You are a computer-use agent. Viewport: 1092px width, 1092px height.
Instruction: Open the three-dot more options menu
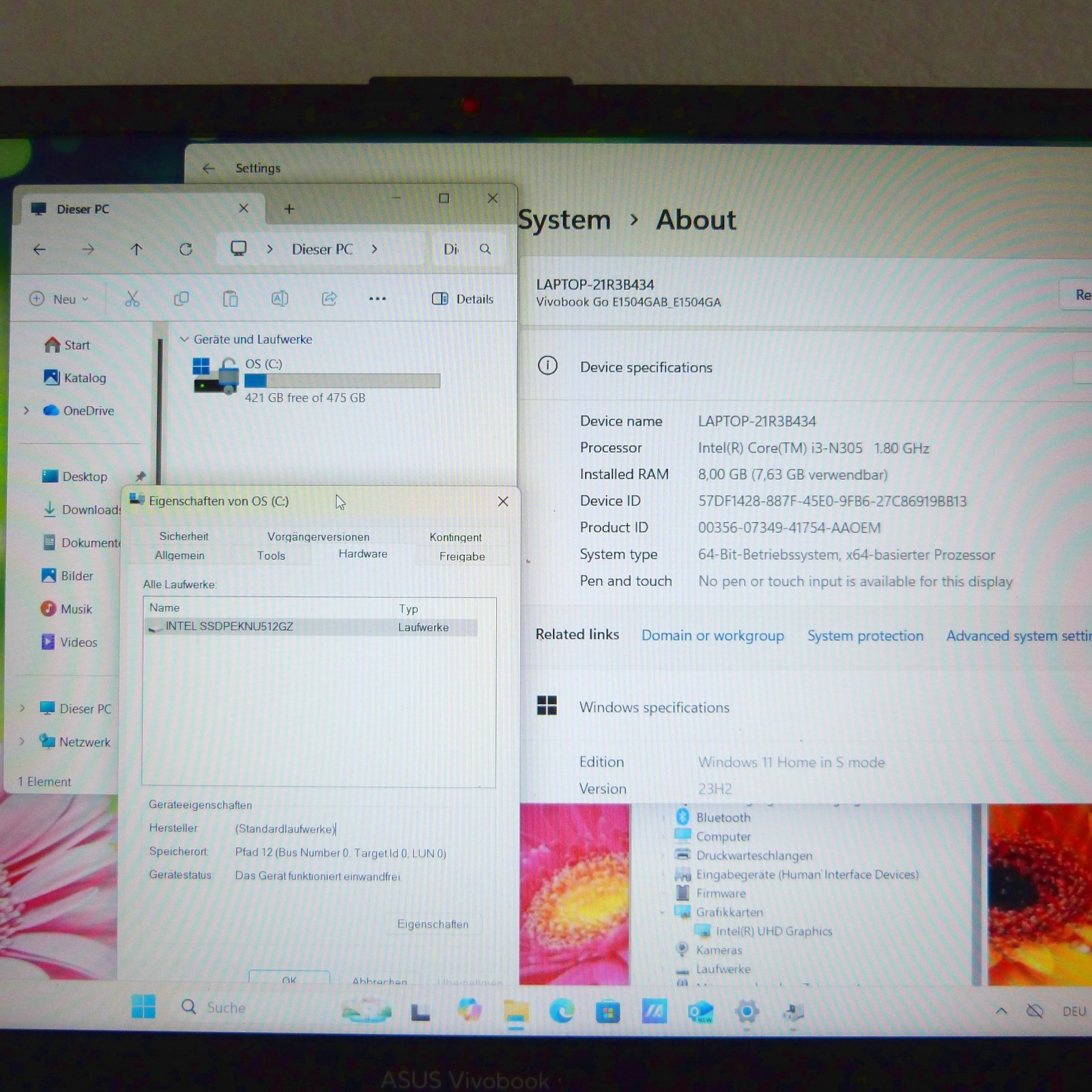click(x=377, y=298)
